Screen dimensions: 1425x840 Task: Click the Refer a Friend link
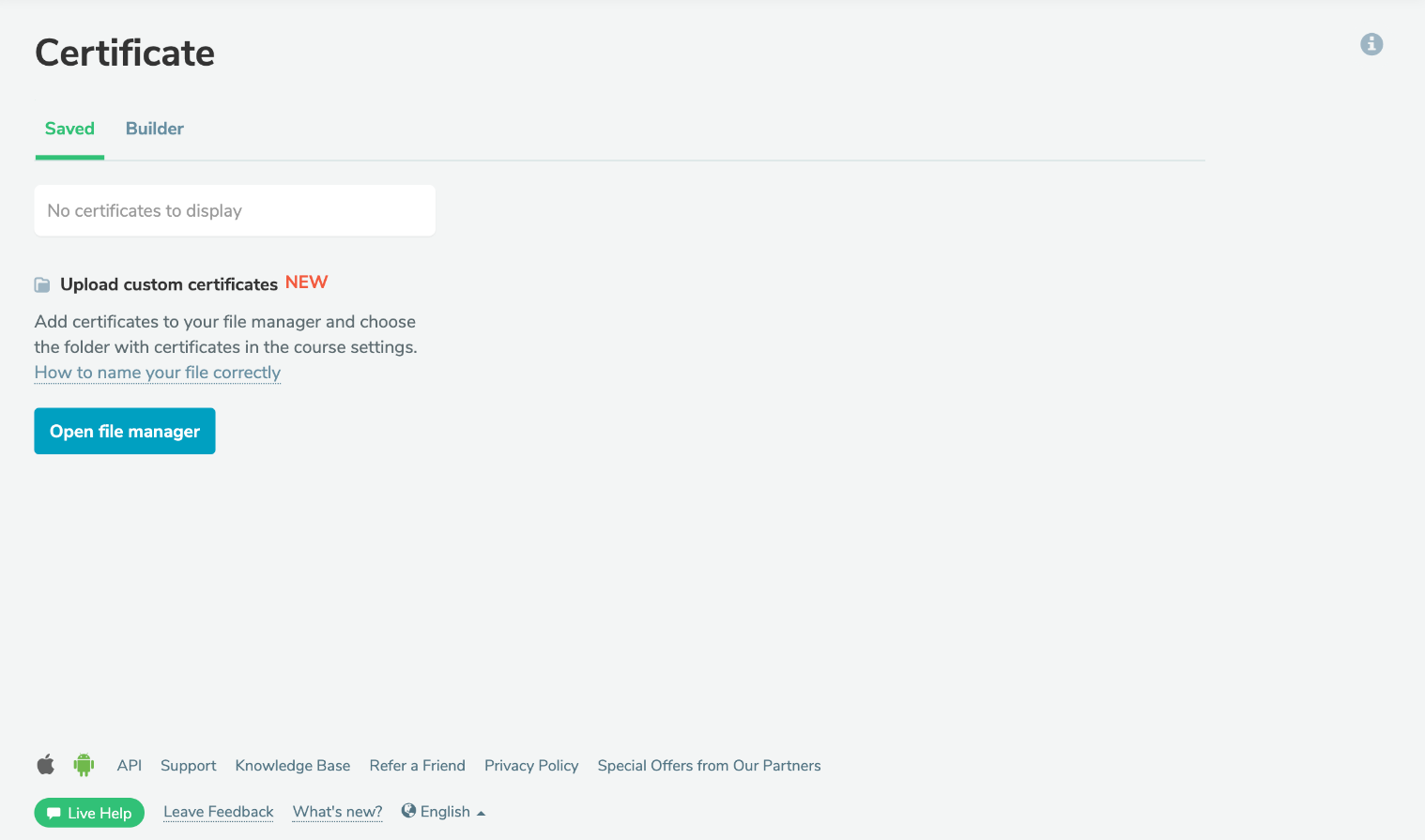417,765
